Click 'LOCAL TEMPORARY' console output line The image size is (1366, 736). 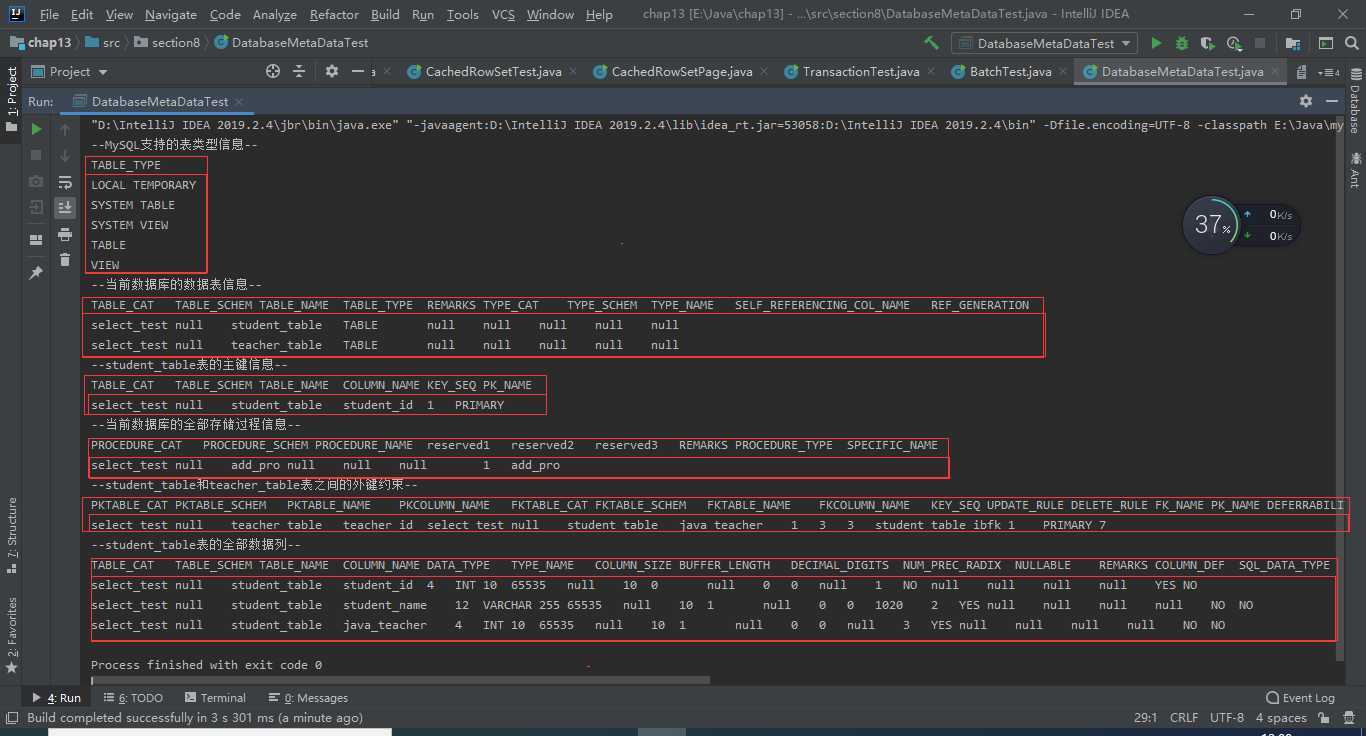tap(143, 185)
